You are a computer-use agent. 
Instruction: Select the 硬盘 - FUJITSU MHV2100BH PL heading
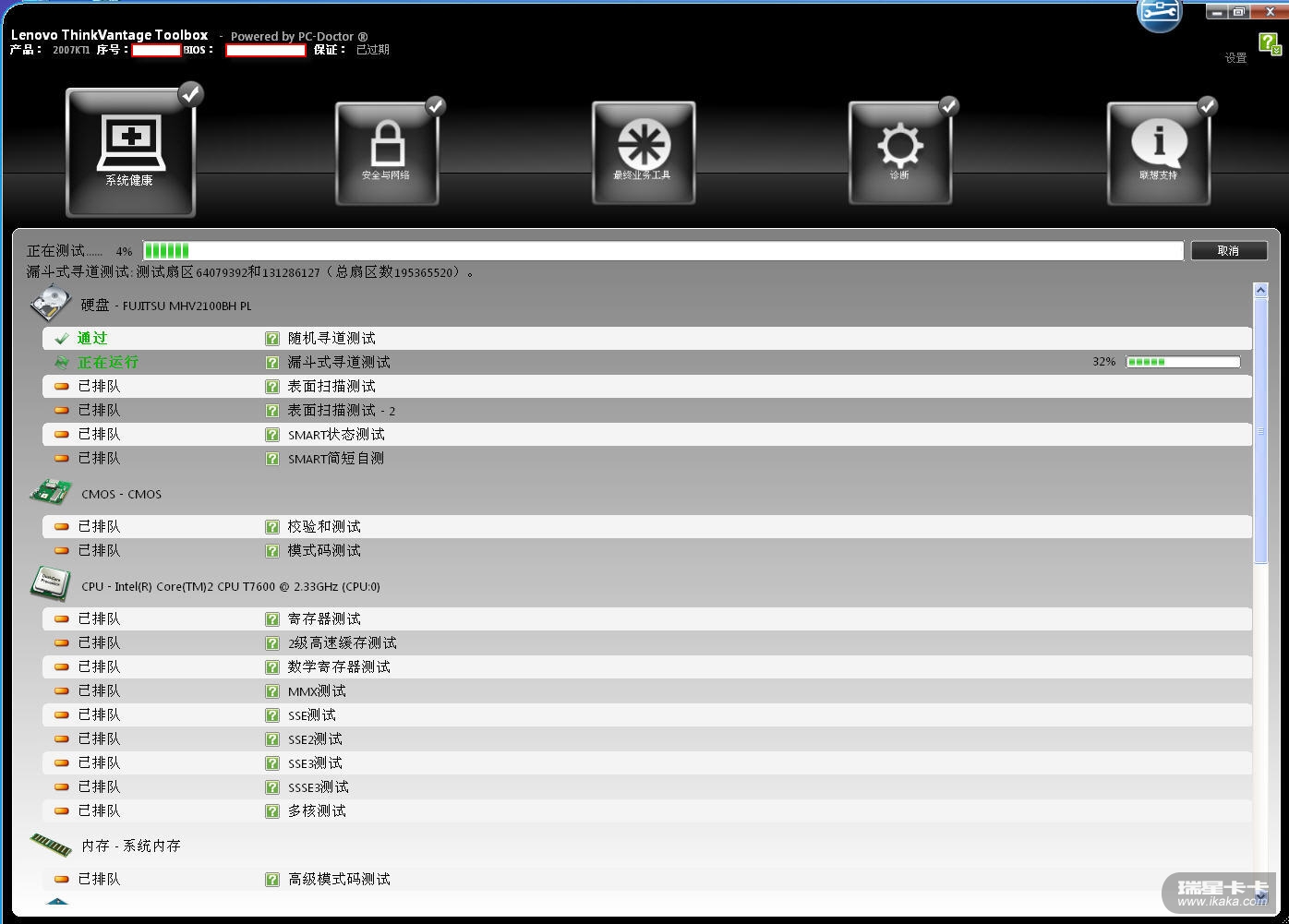pos(166,306)
